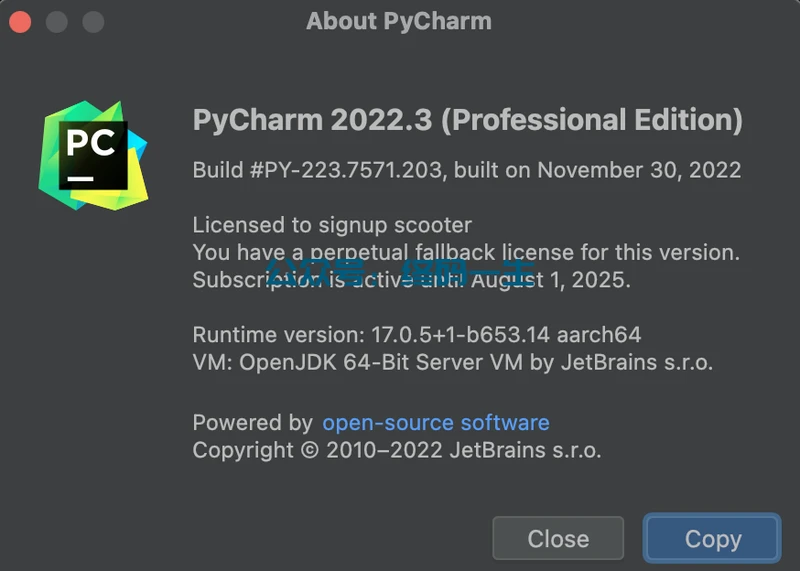
Task: Click the gray minimize window button
Action: (57, 22)
